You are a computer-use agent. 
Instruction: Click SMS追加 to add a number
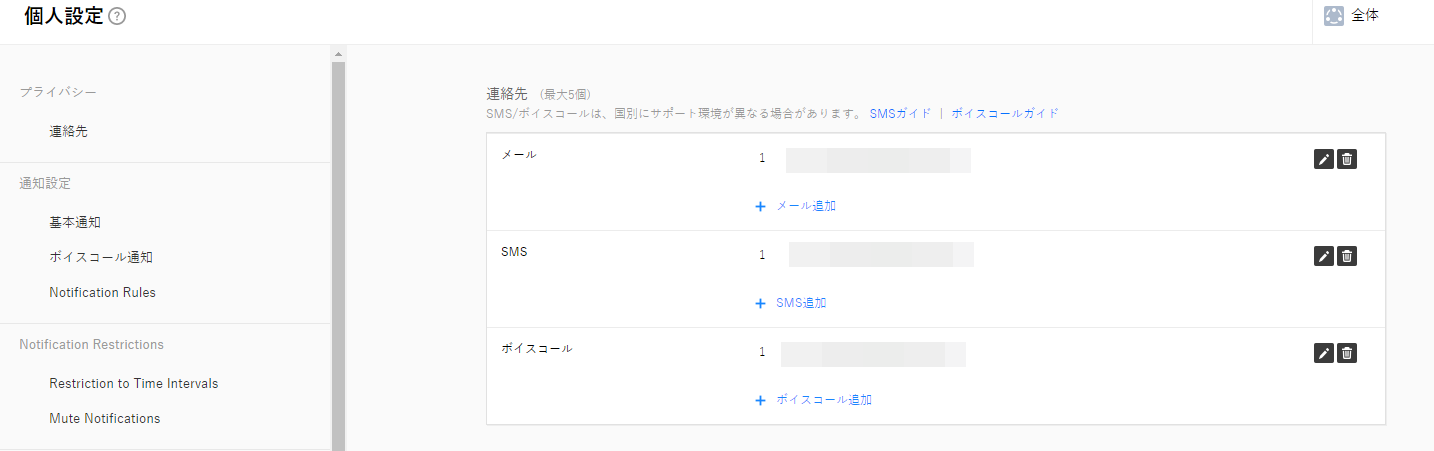click(x=791, y=303)
